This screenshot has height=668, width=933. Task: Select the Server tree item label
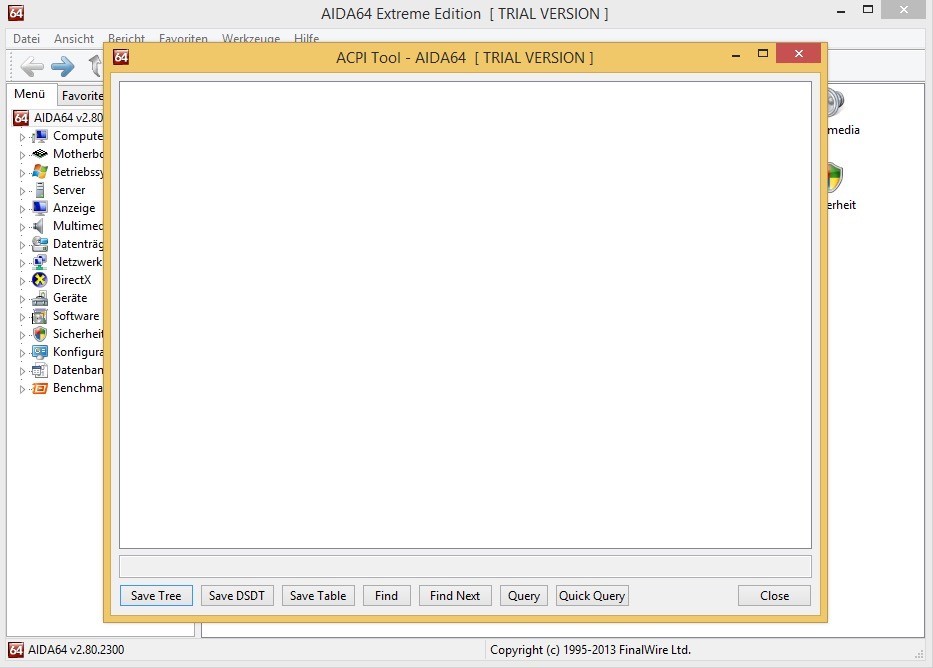[x=69, y=190]
